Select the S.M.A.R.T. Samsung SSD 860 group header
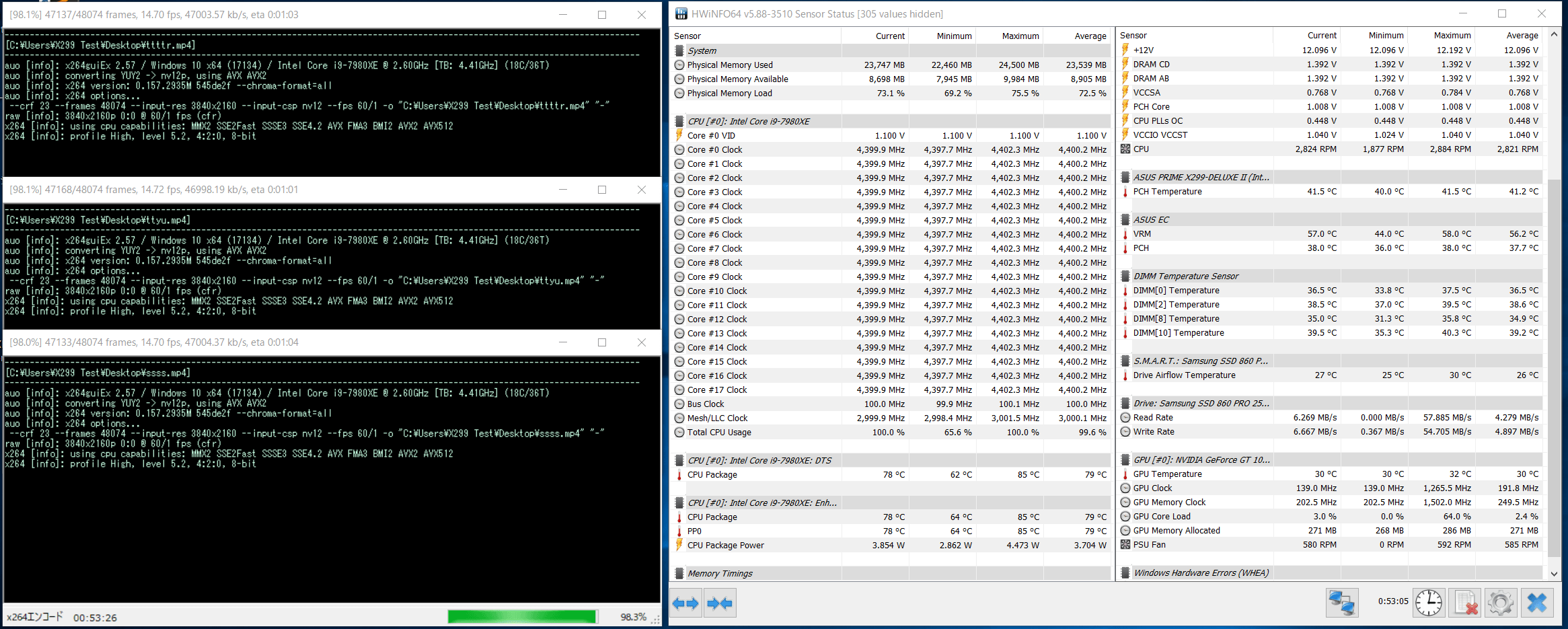This screenshot has width=1568, height=629. click(x=1331, y=361)
